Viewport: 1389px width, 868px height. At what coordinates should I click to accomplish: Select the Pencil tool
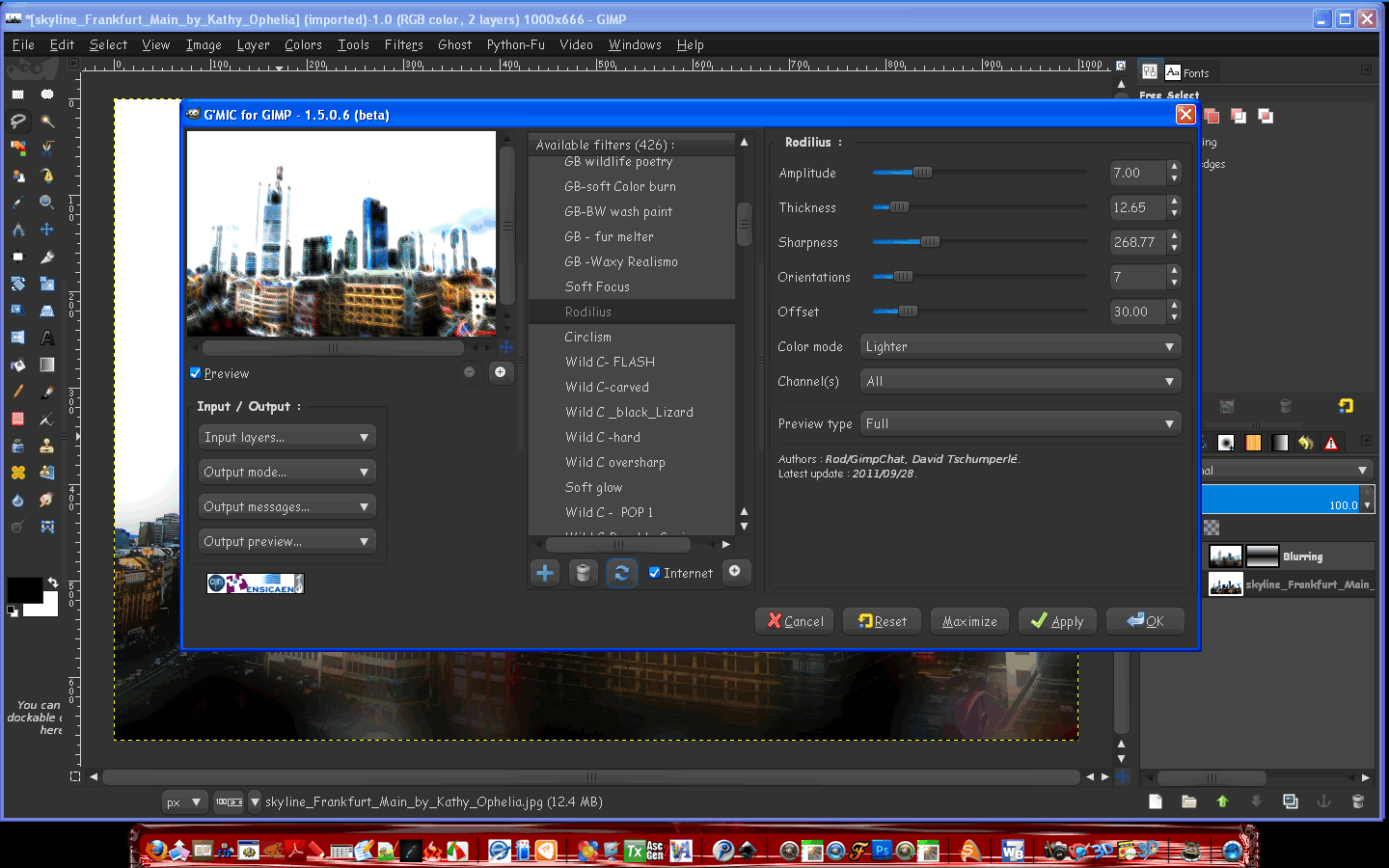17,392
